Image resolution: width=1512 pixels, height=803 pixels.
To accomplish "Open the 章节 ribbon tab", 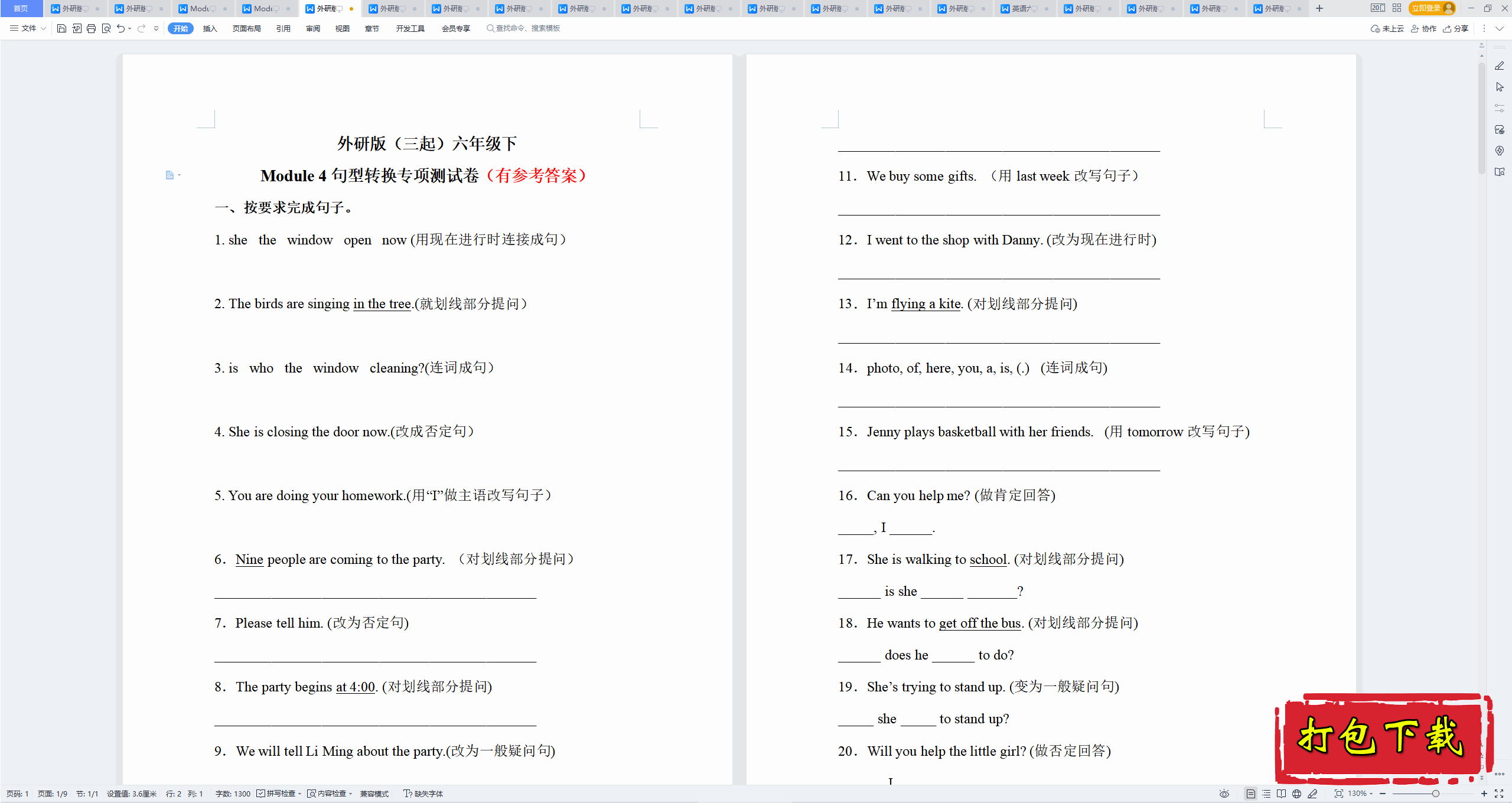I will pos(372,28).
